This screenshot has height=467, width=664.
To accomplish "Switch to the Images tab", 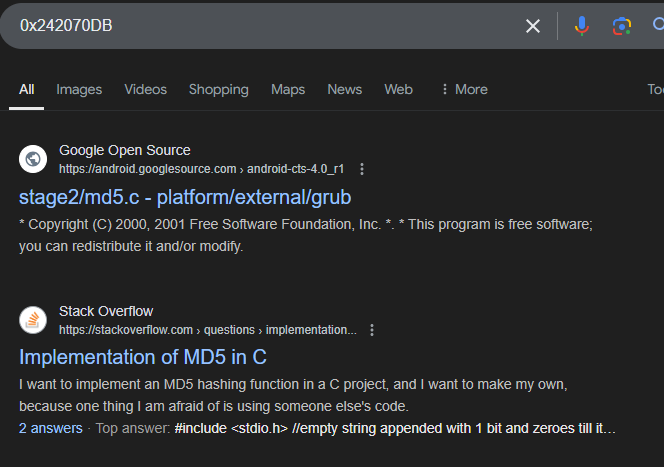I will click(79, 89).
